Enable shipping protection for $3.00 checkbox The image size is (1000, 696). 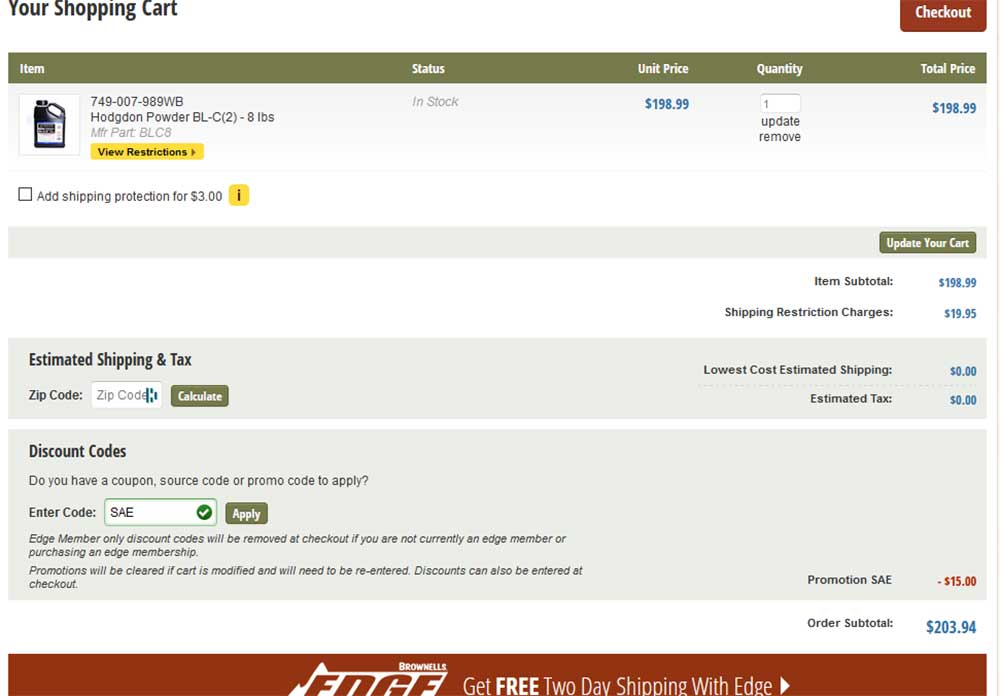tap(25, 194)
